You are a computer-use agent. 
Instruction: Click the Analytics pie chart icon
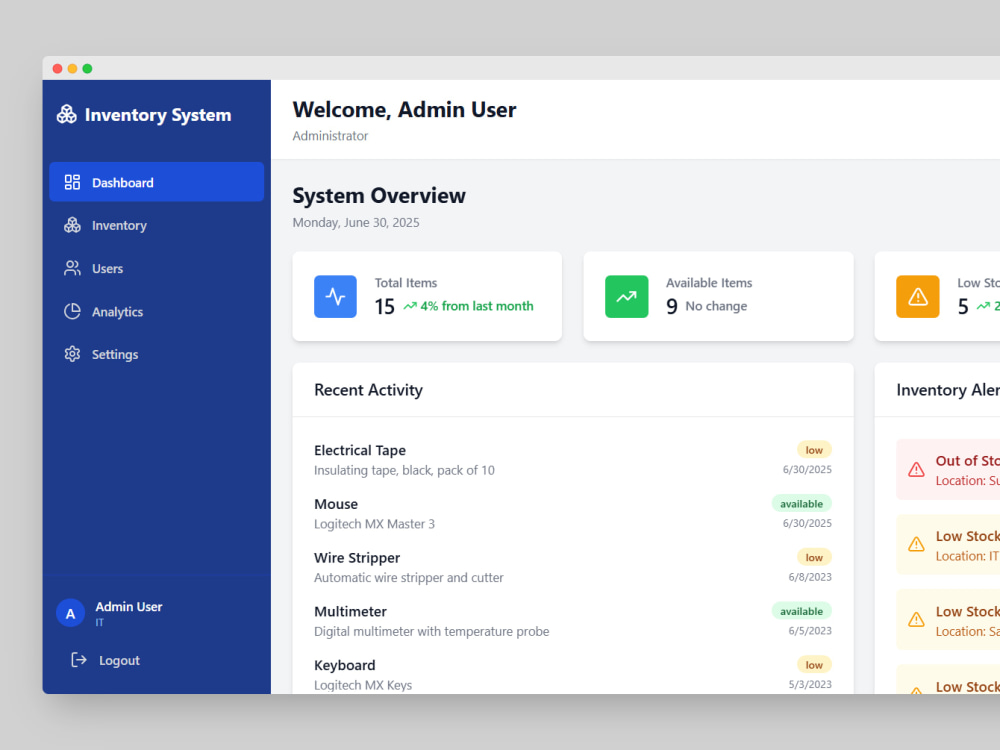(72, 311)
